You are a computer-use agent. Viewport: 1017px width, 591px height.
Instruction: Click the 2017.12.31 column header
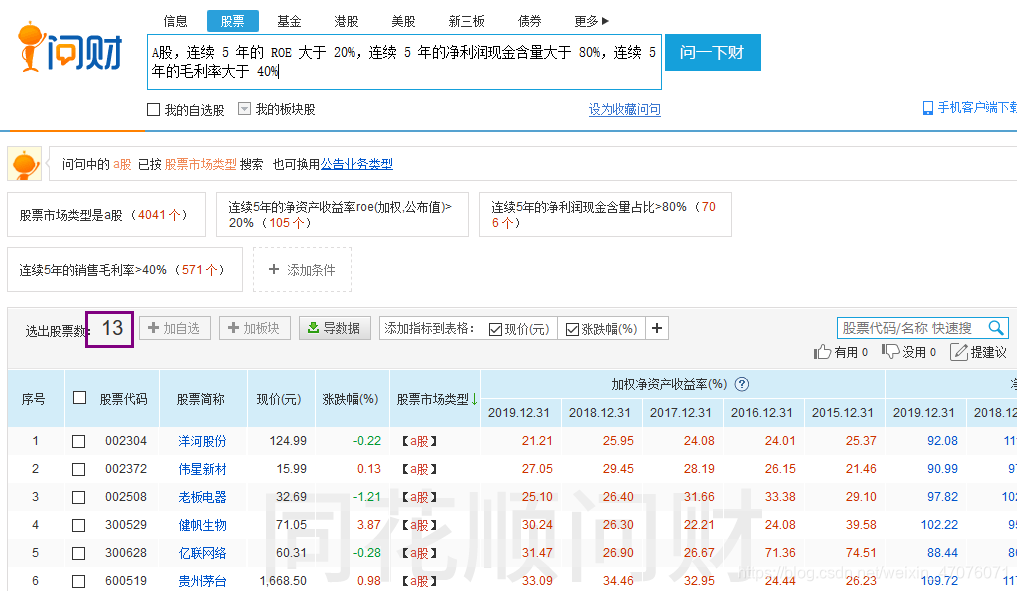pos(680,413)
